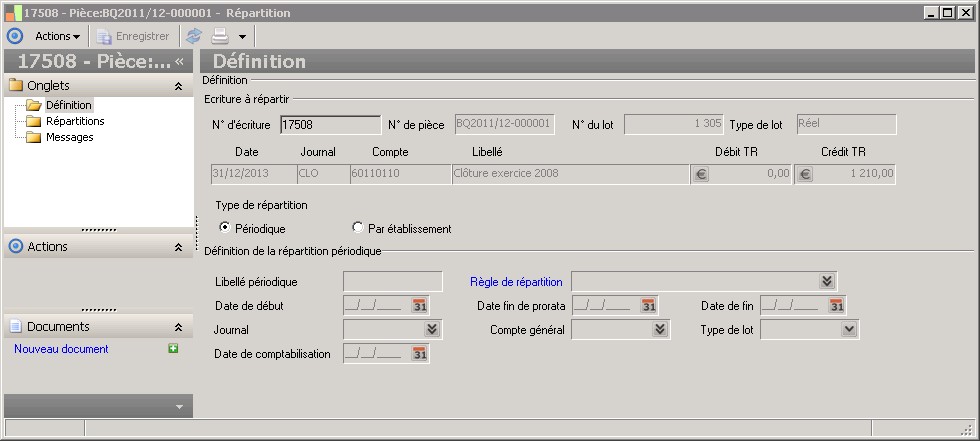This screenshot has height=441, width=980.
Task: Select the Périodique radio button
Action: 225,228
